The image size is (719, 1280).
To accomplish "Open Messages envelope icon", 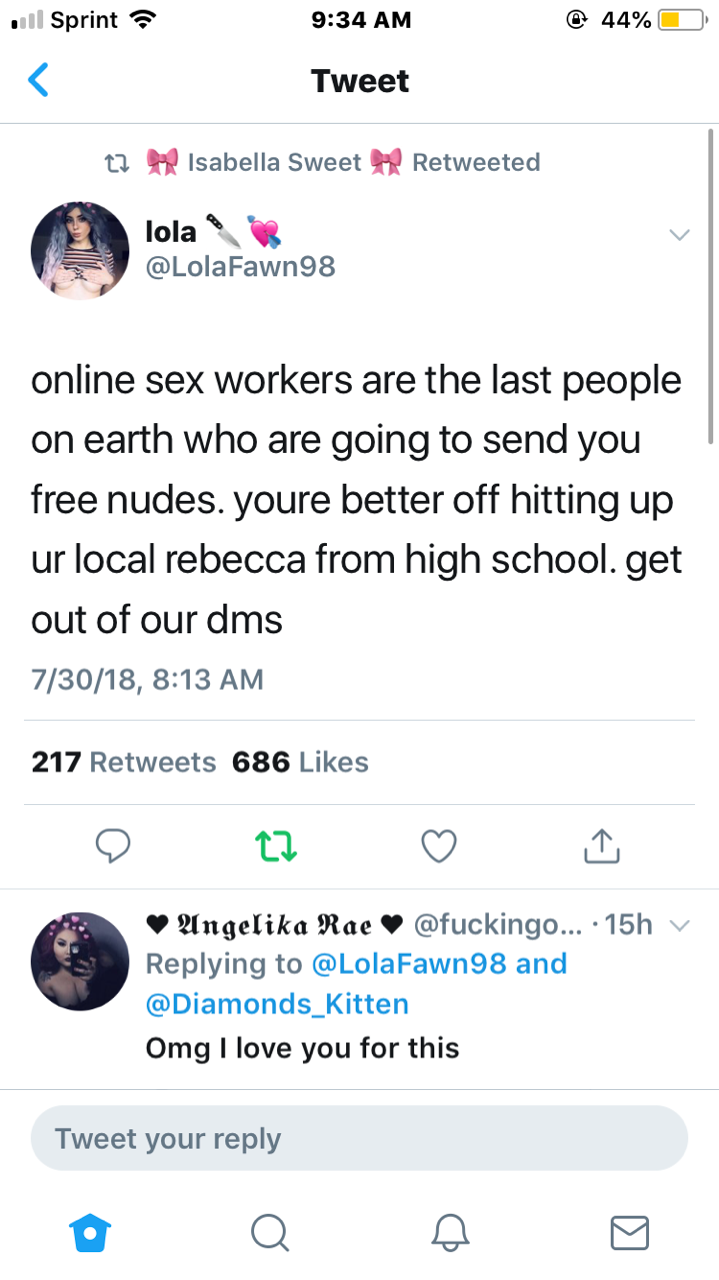I will 629,1233.
